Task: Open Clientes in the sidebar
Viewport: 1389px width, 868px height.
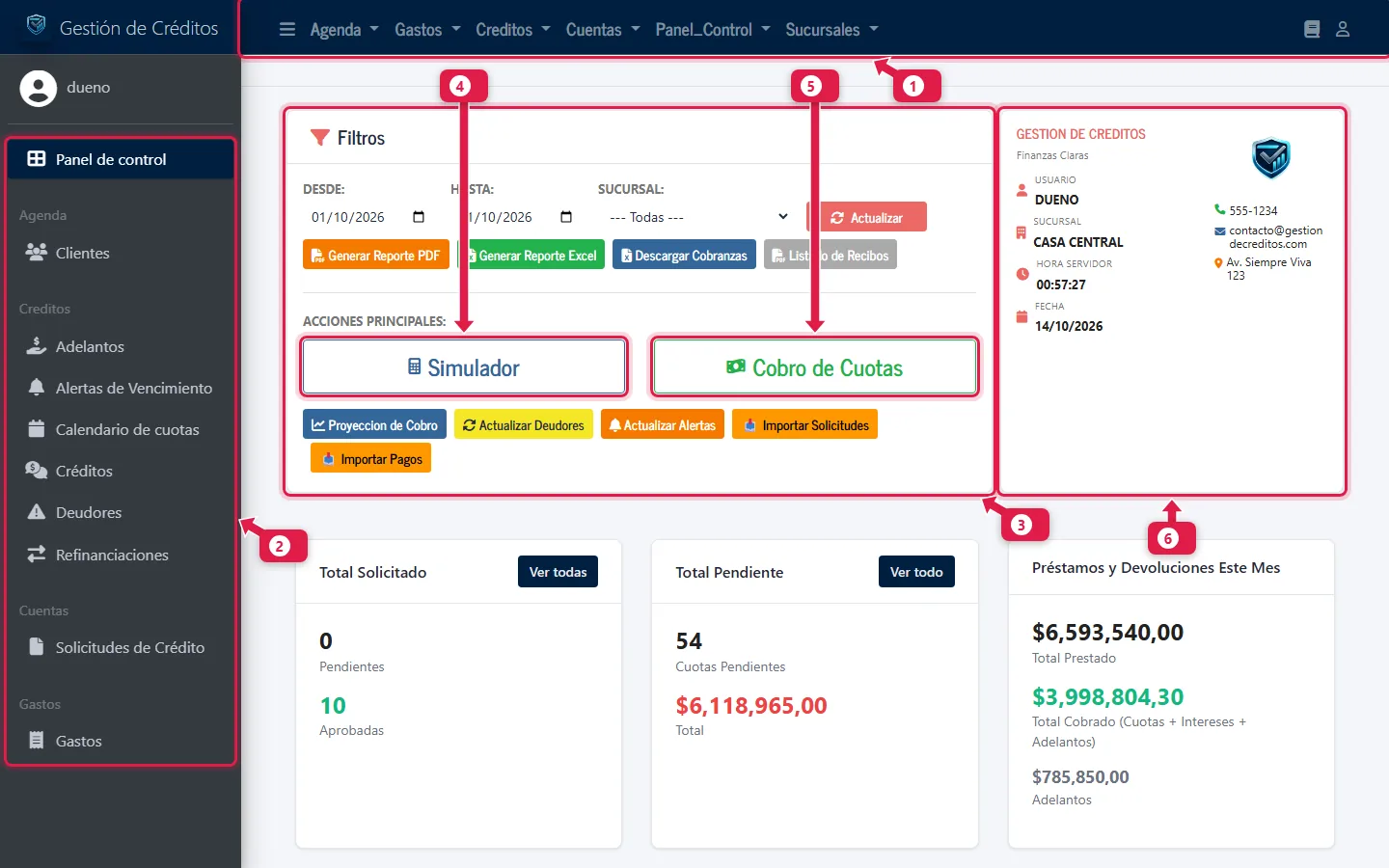Action: pos(121,253)
